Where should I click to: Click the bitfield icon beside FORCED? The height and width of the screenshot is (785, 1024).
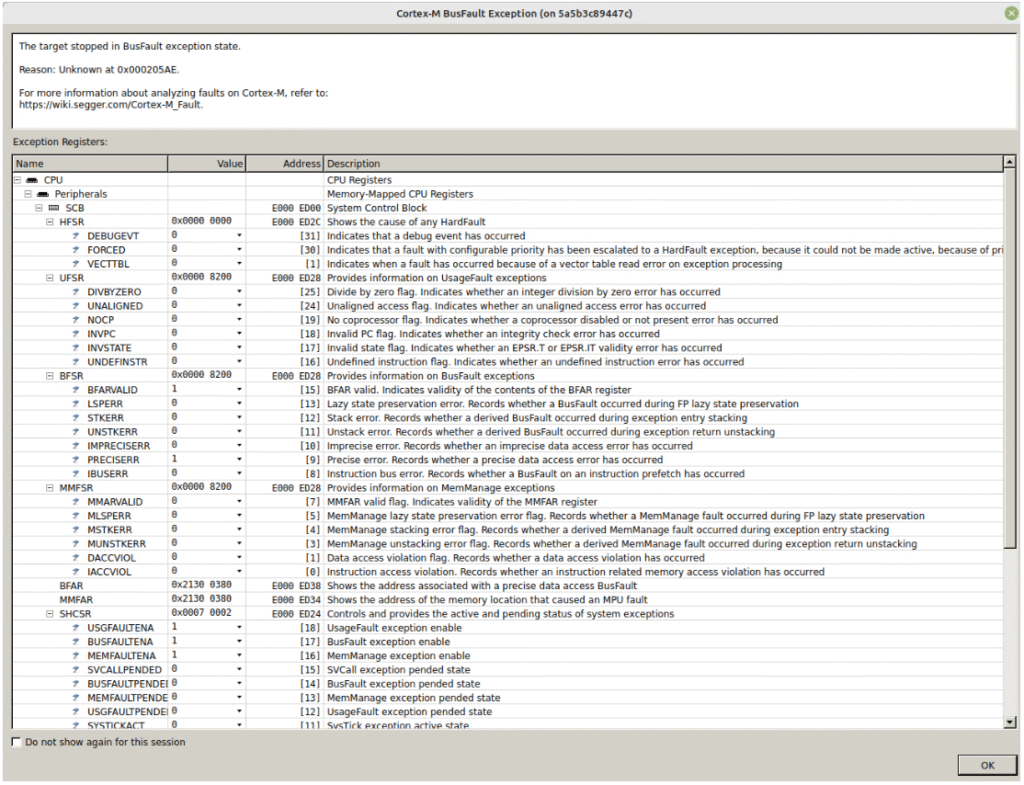coord(76,250)
